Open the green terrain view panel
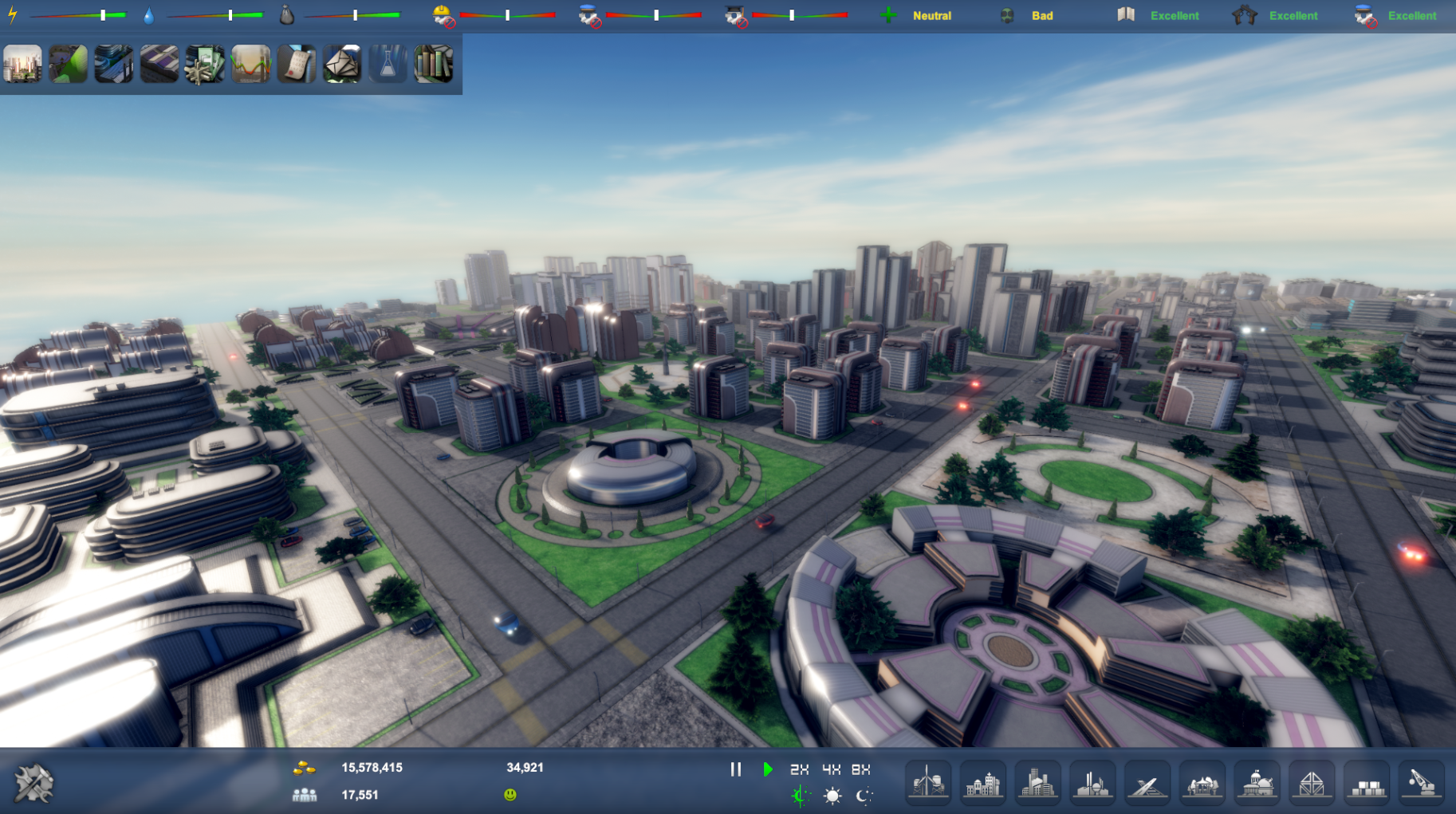This screenshot has height=814, width=1456. [68, 65]
